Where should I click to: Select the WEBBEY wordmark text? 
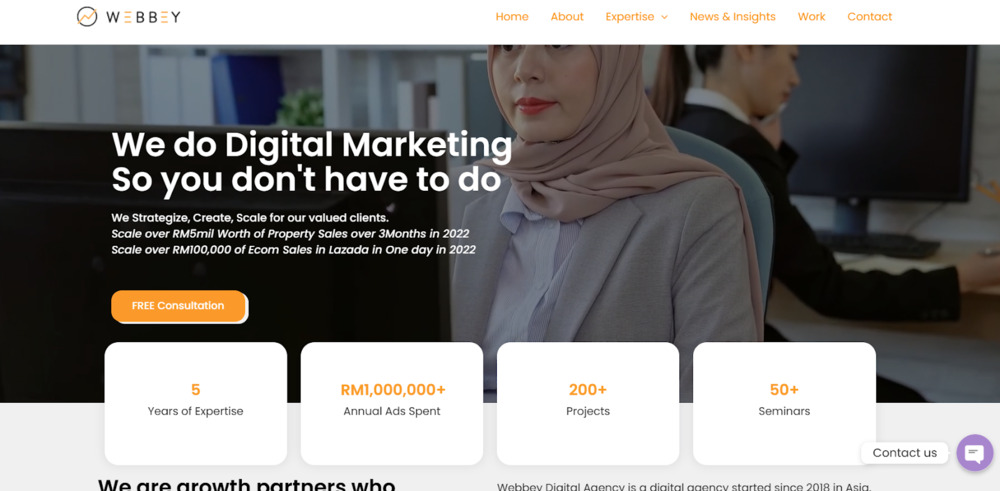pos(143,17)
